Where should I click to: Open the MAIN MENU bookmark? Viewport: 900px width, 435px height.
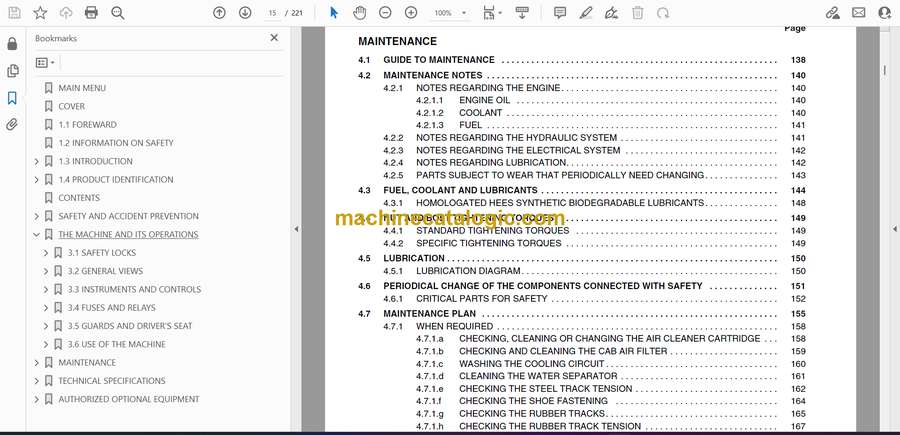coord(82,88)
